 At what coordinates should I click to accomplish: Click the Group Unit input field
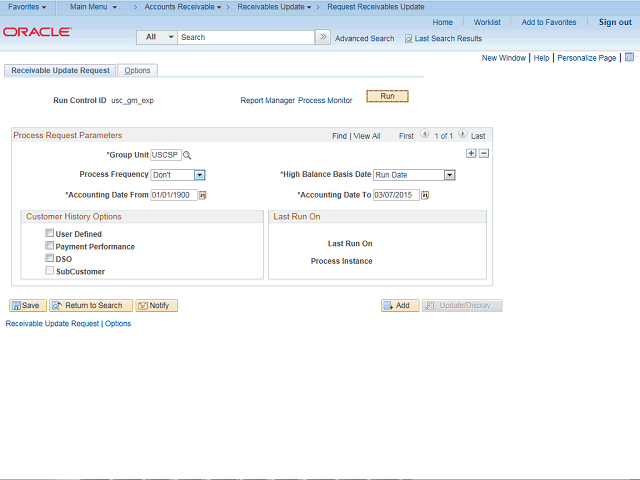click(x=166, y=155)
